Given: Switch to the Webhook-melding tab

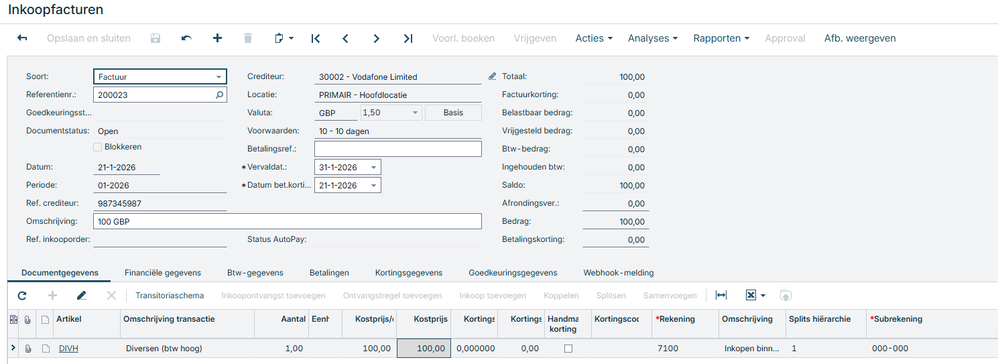Looking at the screenshot, I should tap(618, 272).
